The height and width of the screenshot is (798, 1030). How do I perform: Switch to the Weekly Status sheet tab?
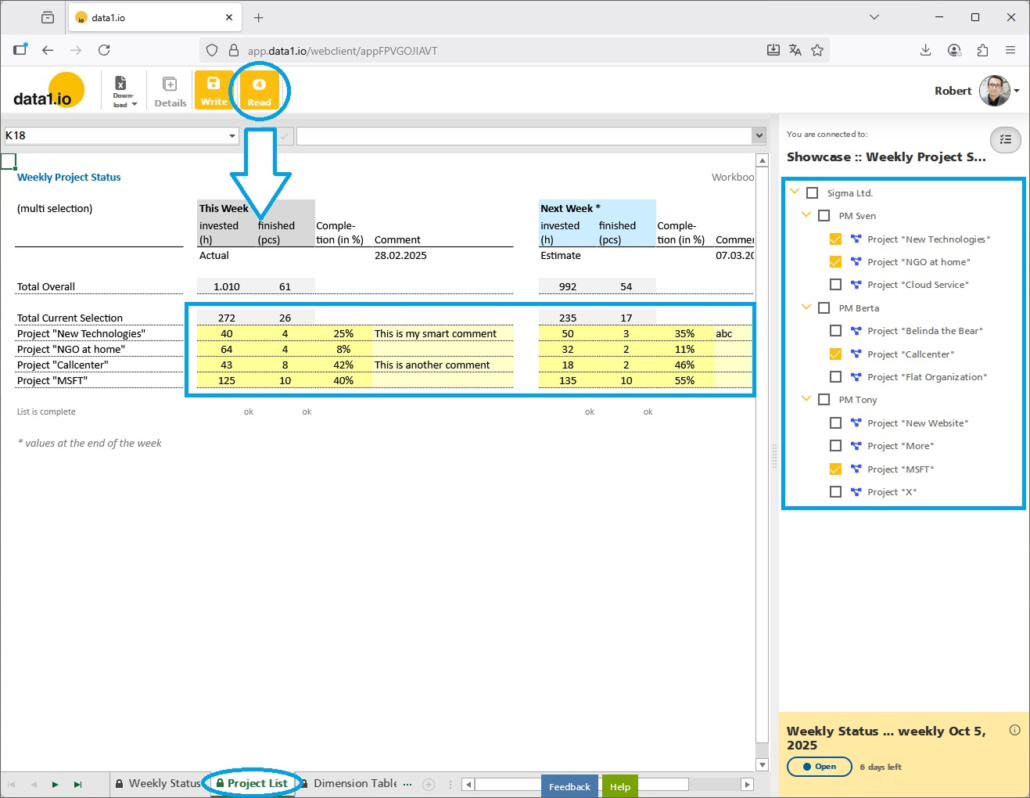pyautogui.click(x=158, y=784)
